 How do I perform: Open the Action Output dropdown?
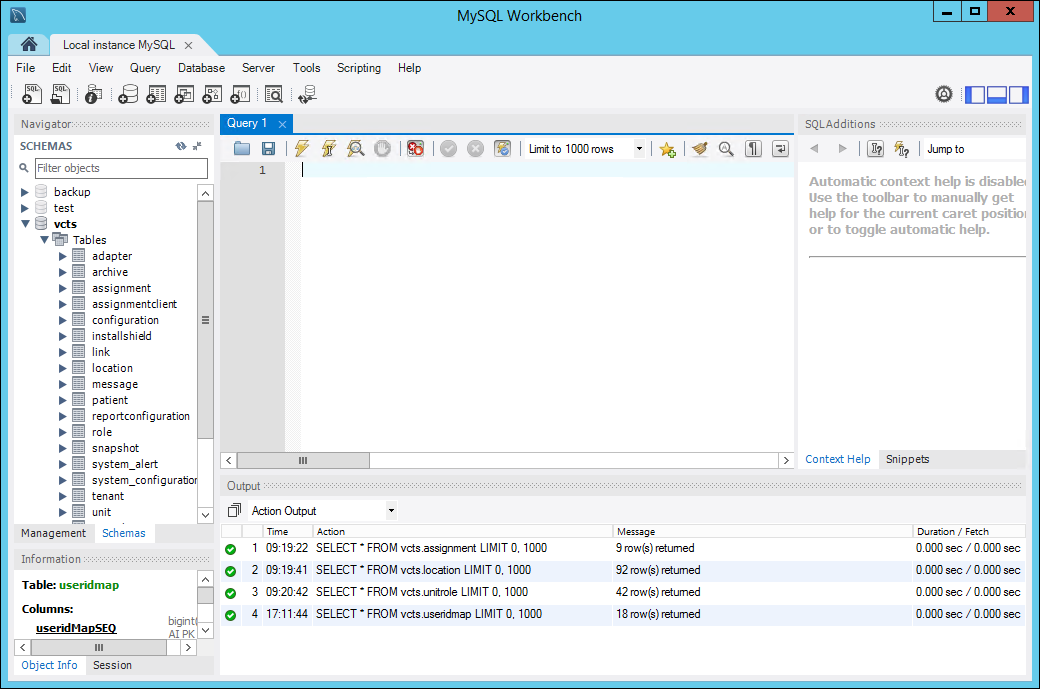click(x=322, y=511)
